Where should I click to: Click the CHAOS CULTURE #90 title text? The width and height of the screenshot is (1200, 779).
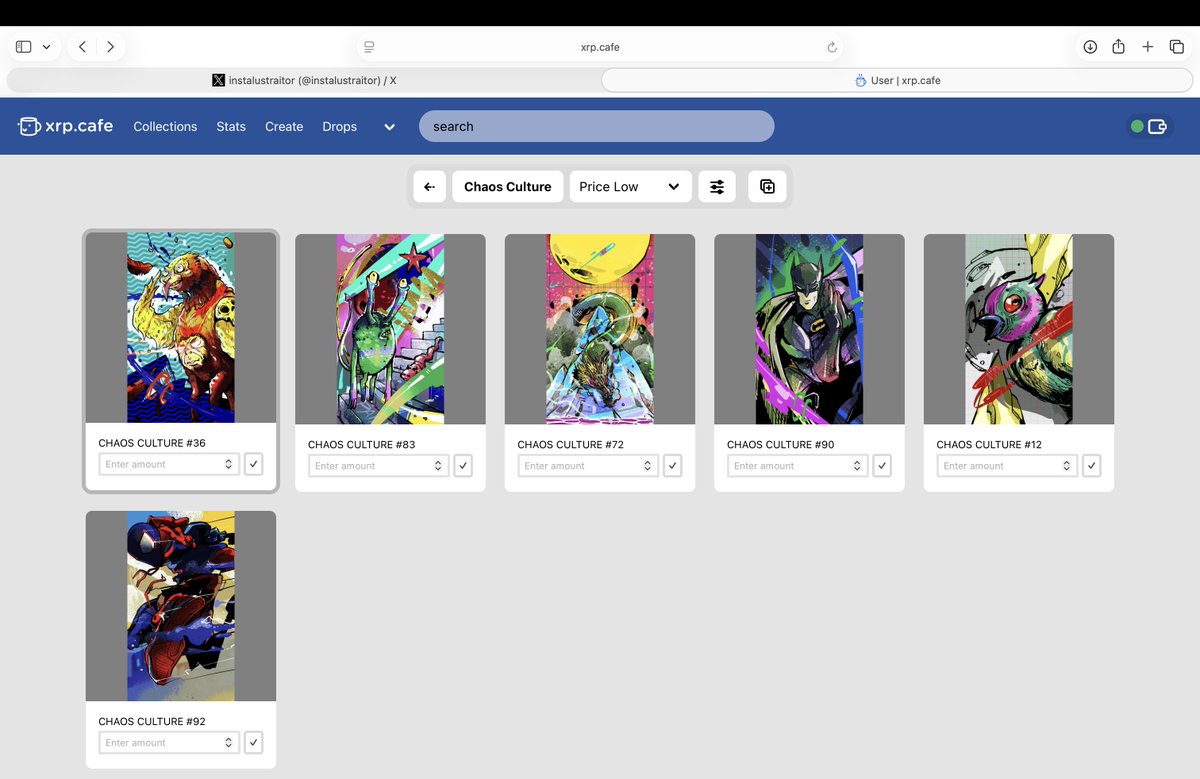tap(781, 445)
